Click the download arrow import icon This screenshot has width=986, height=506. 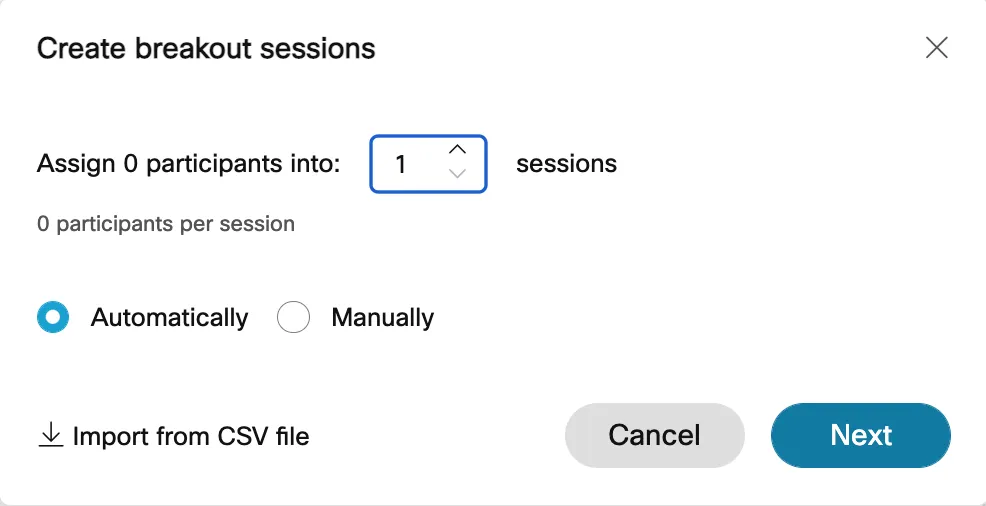click(49, 435)
